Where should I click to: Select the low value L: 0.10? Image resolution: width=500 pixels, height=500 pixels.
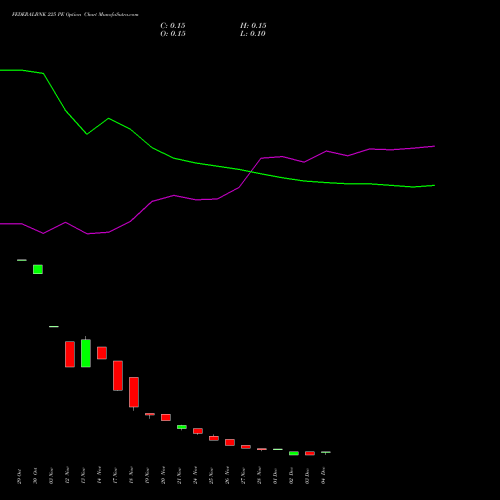[x=253, y=34]
